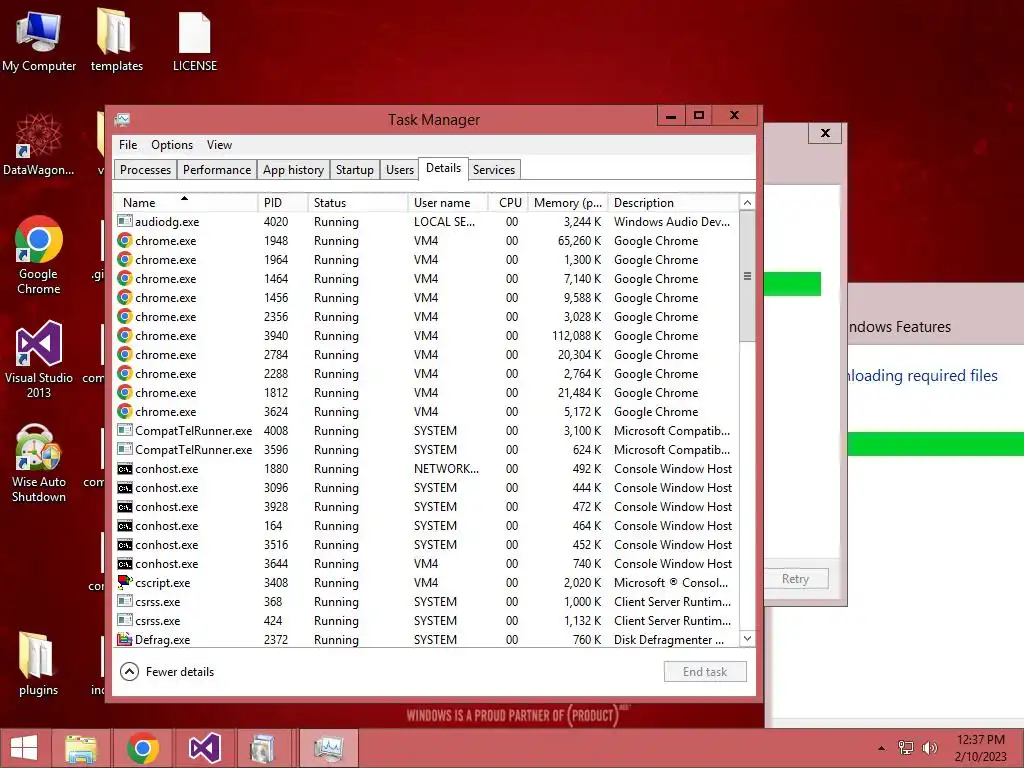Screen dimensions: 1024x768
Task: Open the View menu
Action: coord(219,145)
